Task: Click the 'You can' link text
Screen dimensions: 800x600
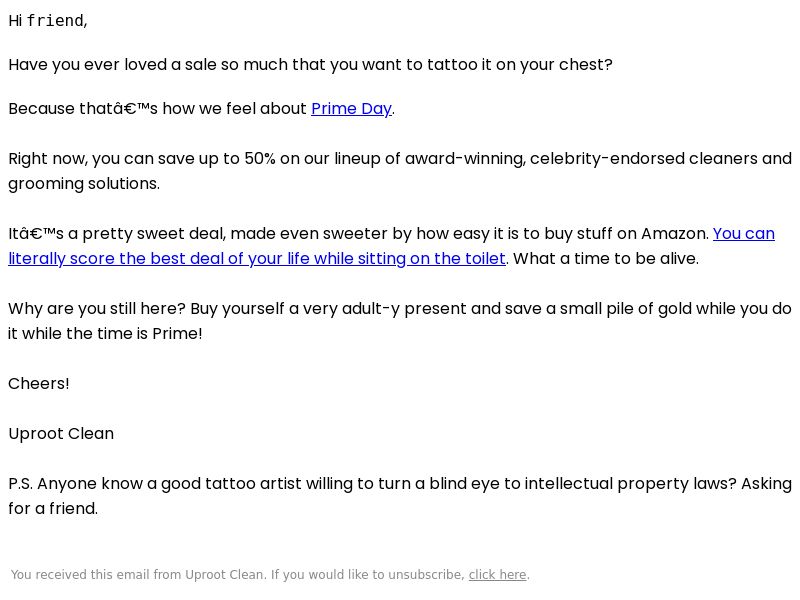Action: pos(744,234)
